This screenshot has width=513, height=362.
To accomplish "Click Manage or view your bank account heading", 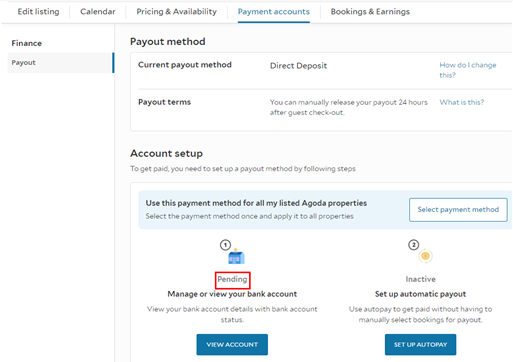I will coord(232,294).
